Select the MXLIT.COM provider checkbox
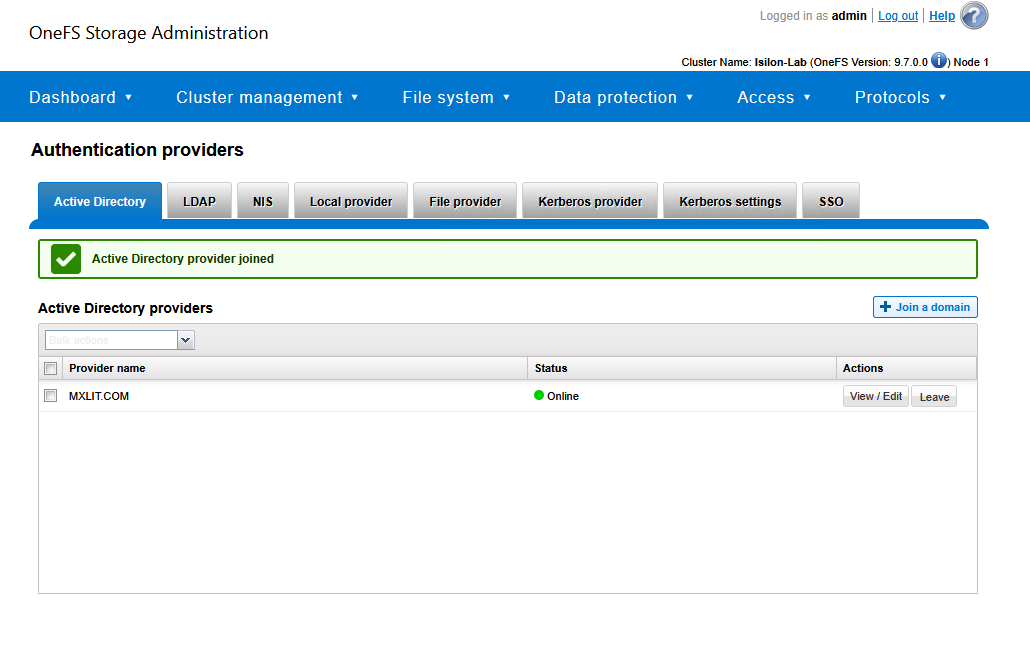1030x653 pixels. pos(51,396)
